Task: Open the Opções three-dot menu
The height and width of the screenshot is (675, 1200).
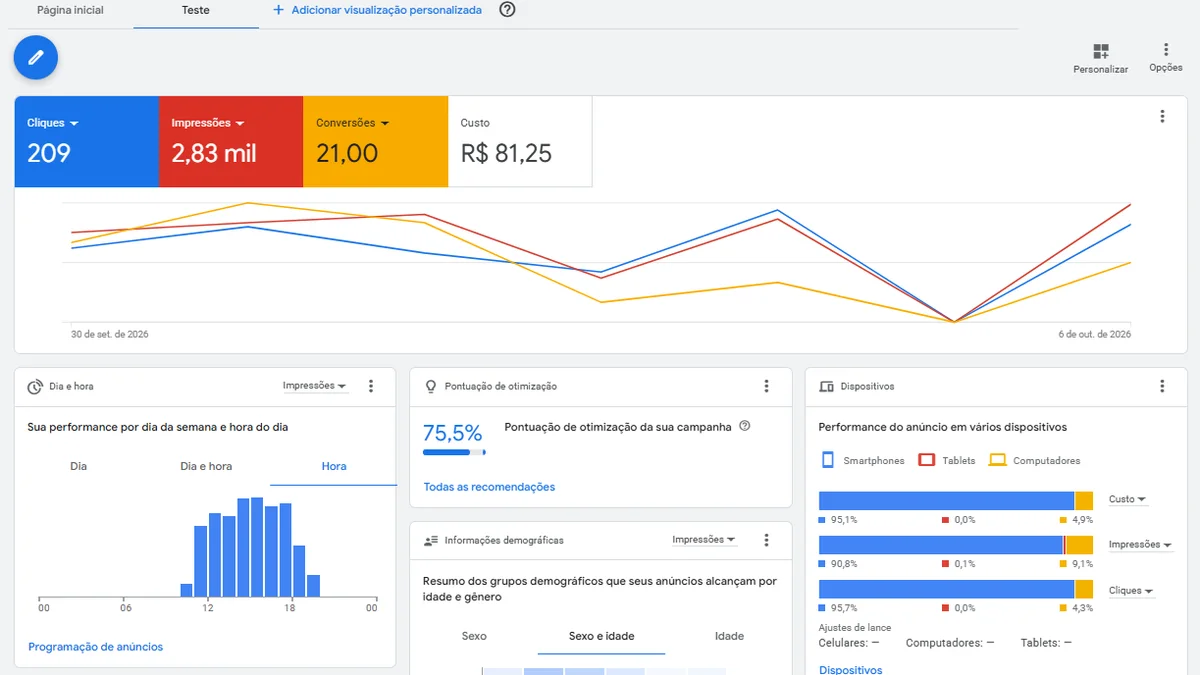Action: pos(1166,49)
